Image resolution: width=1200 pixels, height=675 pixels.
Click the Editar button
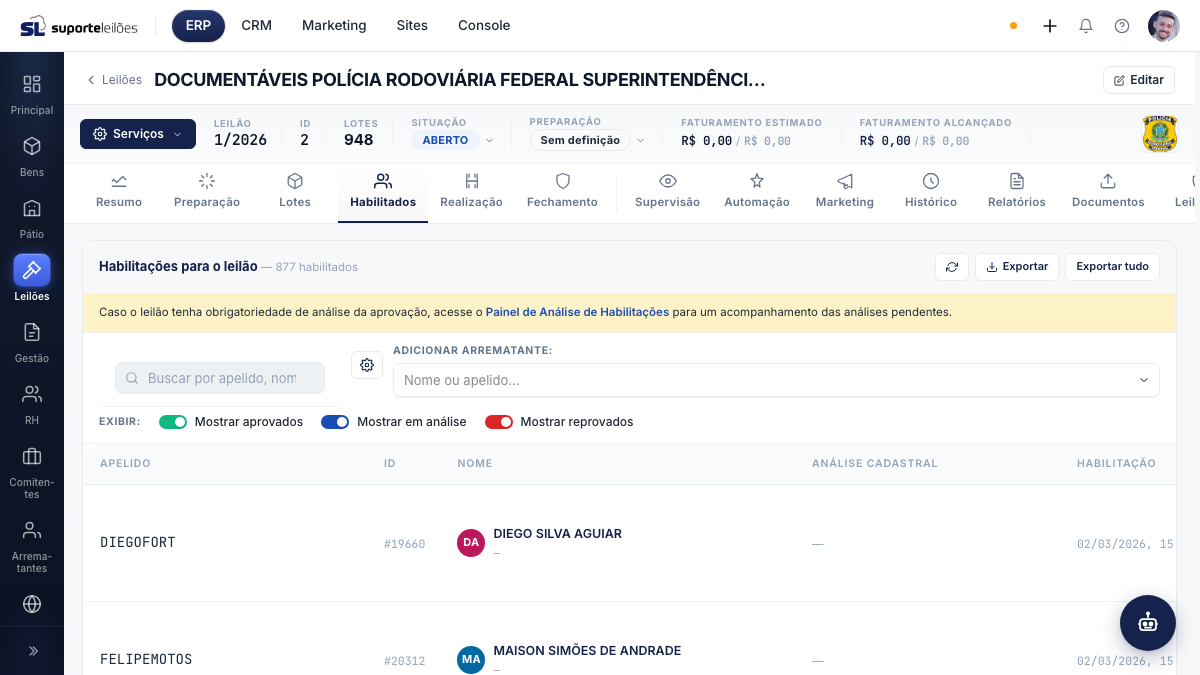click(x=1139, y=80)
